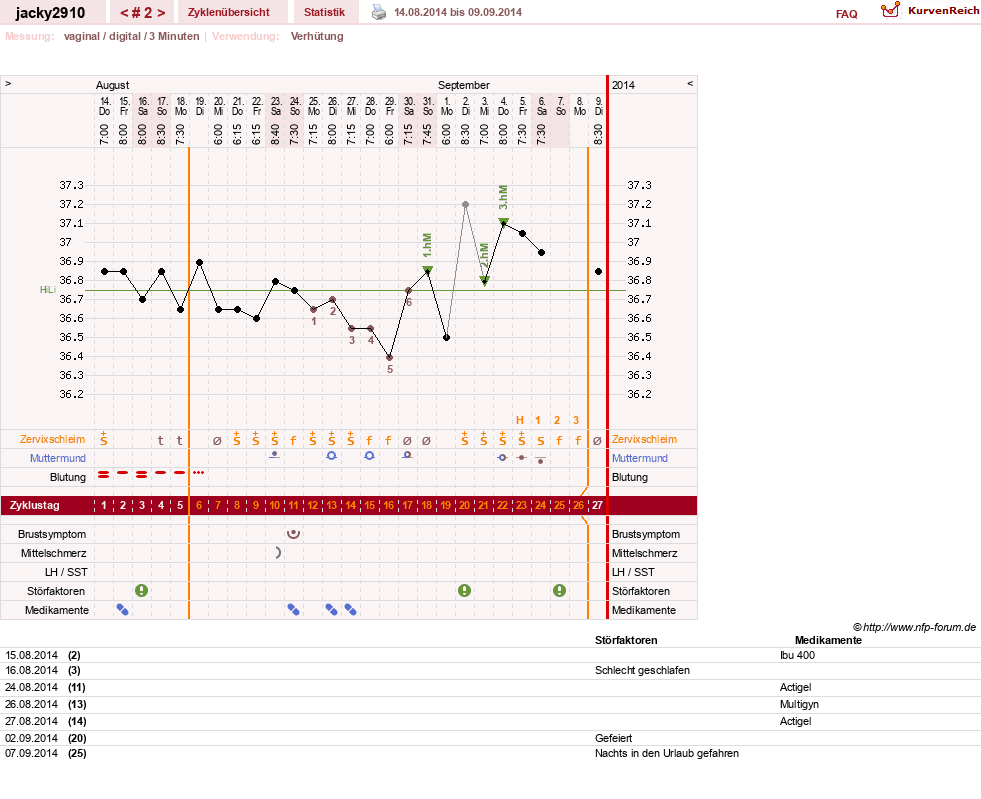Click the bleeding mark on cycle day 3
The image size is (981, 799).
pyautogui.click(x=142, y=476)
